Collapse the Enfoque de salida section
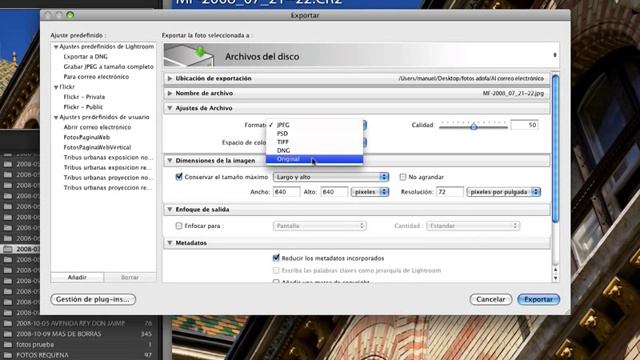The image size is (640, 360). (x=170, y=209)
